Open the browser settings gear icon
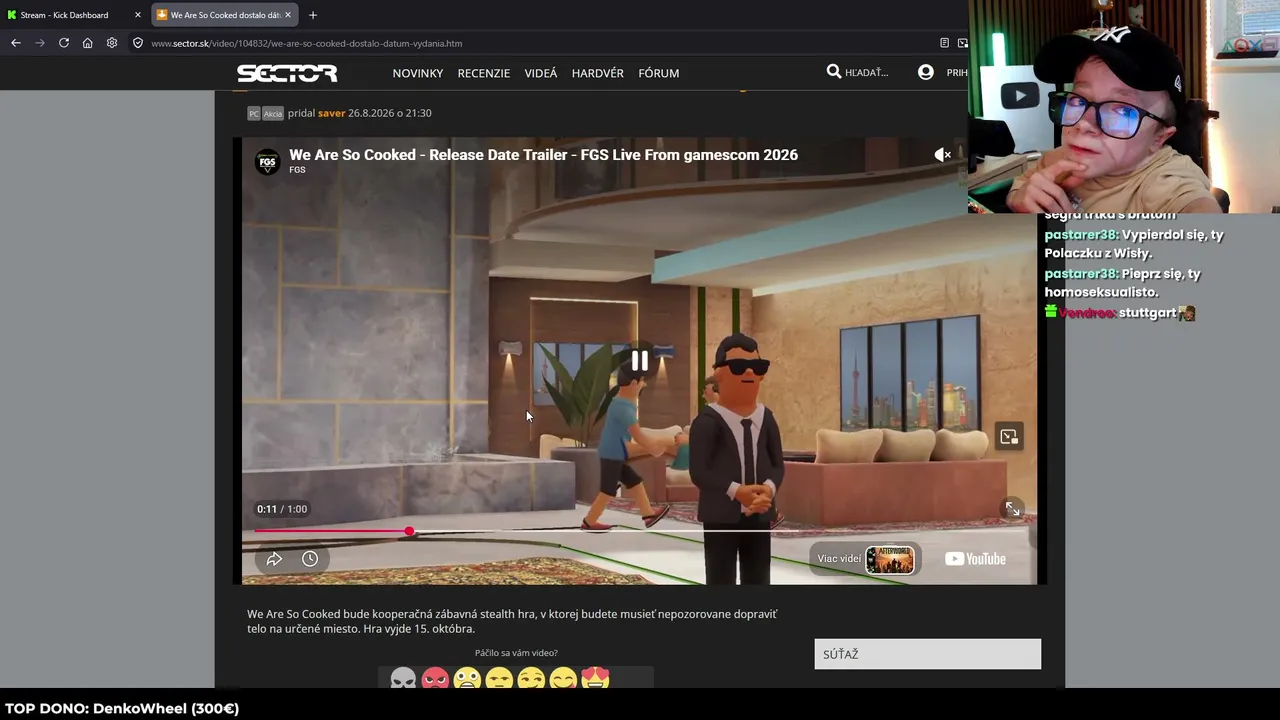1280x720 pixels. tap(112, 43)
